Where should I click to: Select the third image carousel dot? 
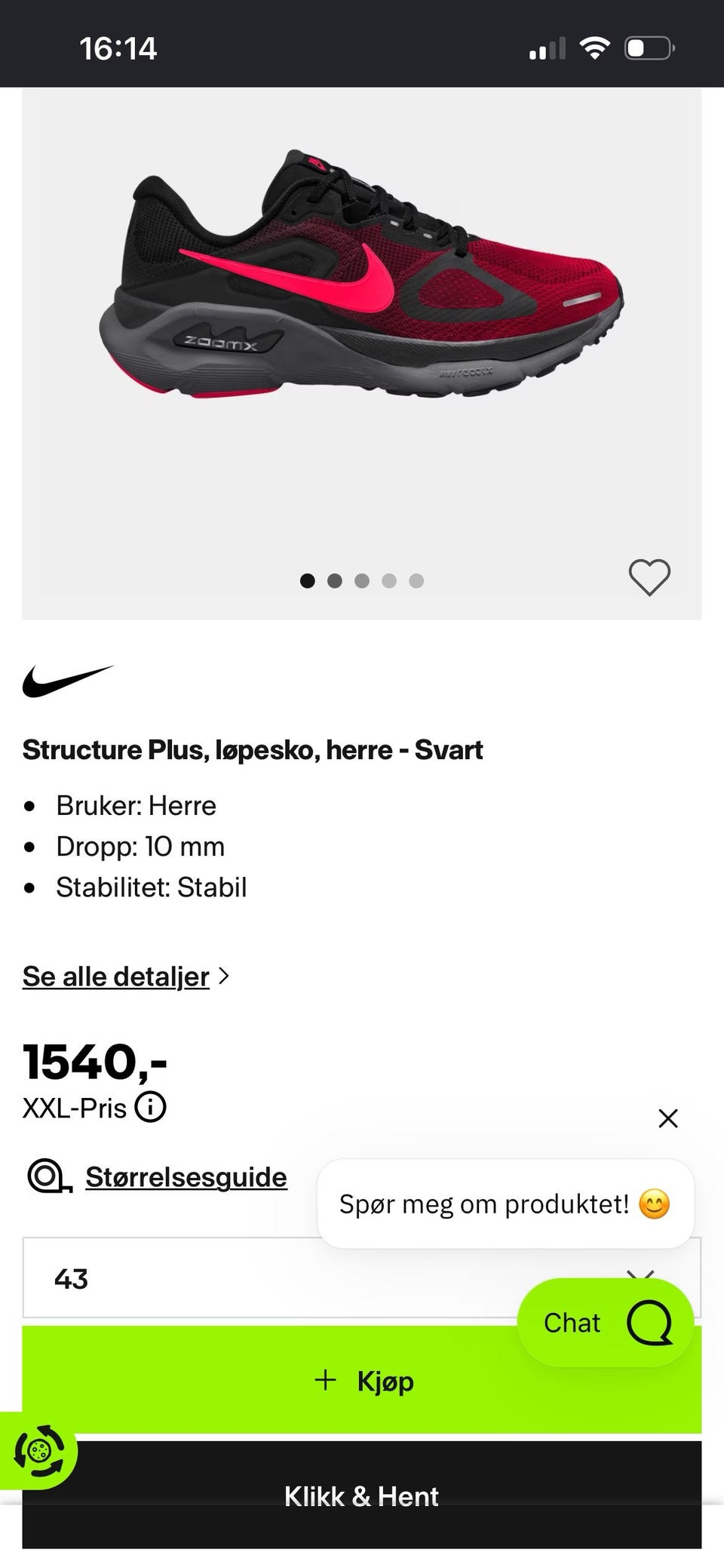362,580
